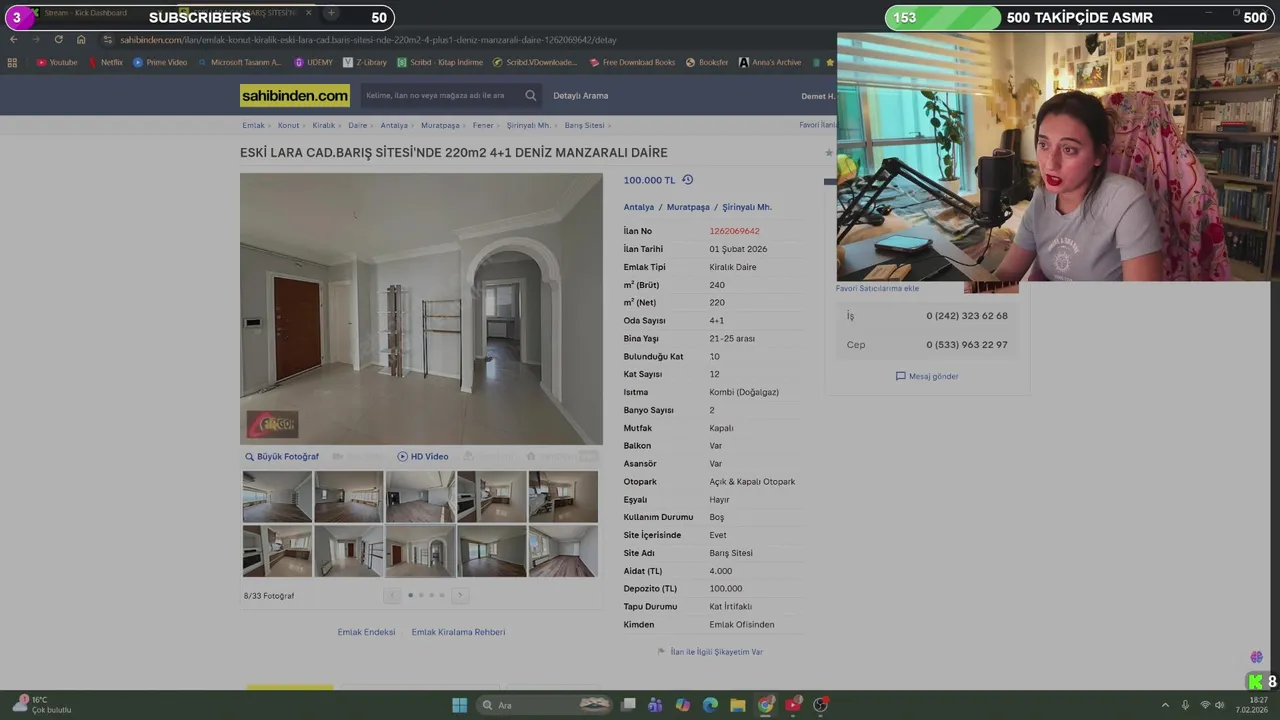Image resolution: width=1280 pixels, height=720 pixels.
Task: Open the Free Download Books bookmark
Action: 633,62
